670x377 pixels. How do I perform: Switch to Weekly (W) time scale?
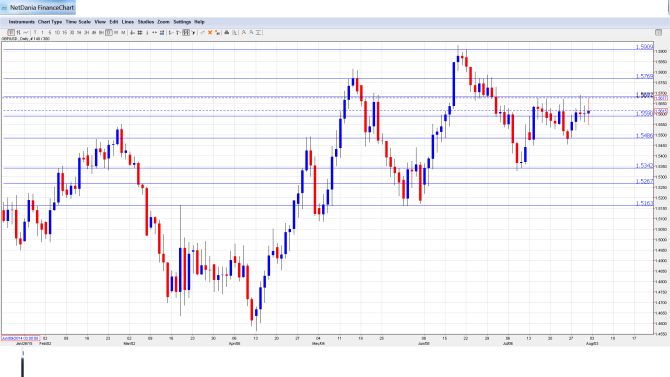pyautogui.click(x=116, y=32)
